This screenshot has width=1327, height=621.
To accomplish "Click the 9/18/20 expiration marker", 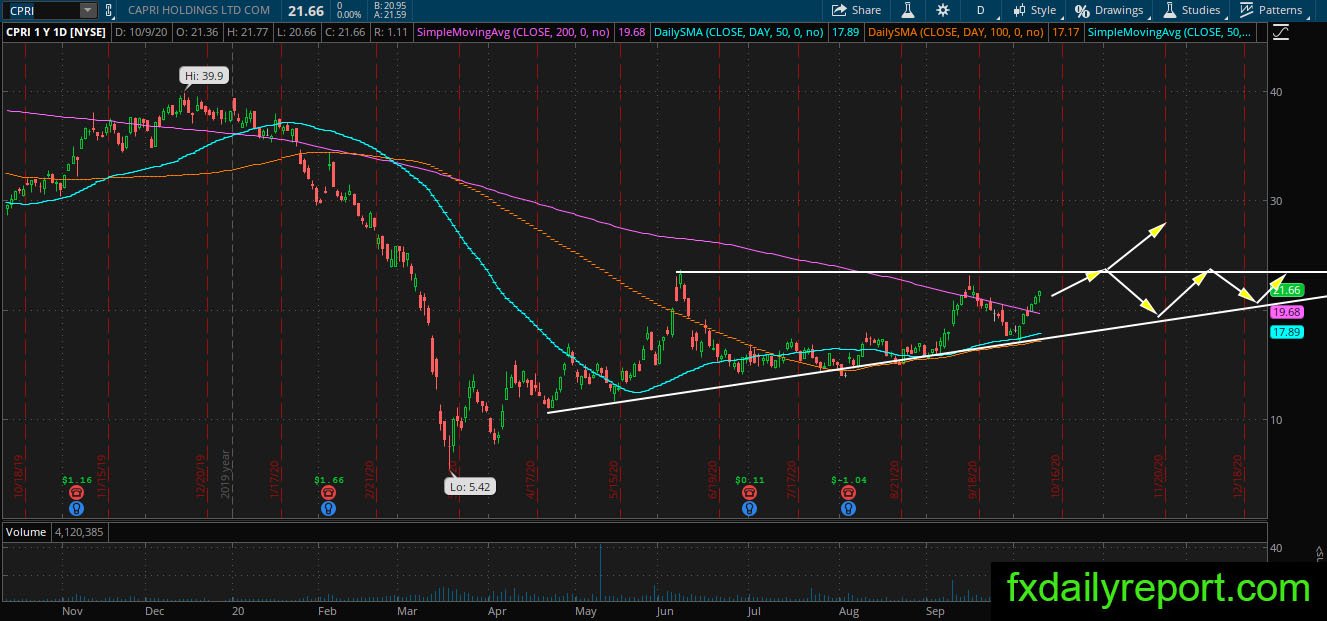I will (972, 479).
